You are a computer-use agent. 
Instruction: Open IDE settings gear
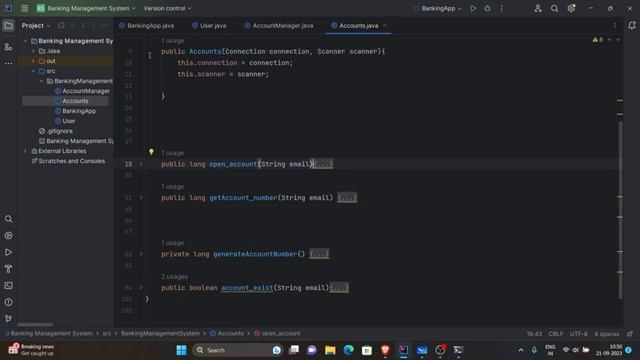click(x=571, y=8)
